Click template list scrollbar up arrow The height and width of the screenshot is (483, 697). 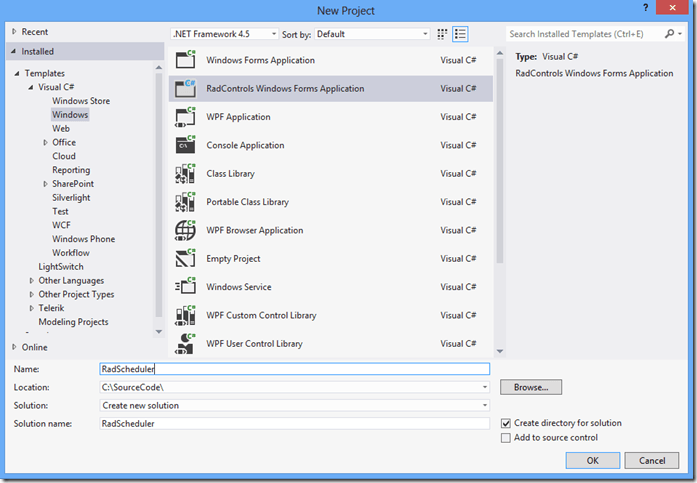500,53
